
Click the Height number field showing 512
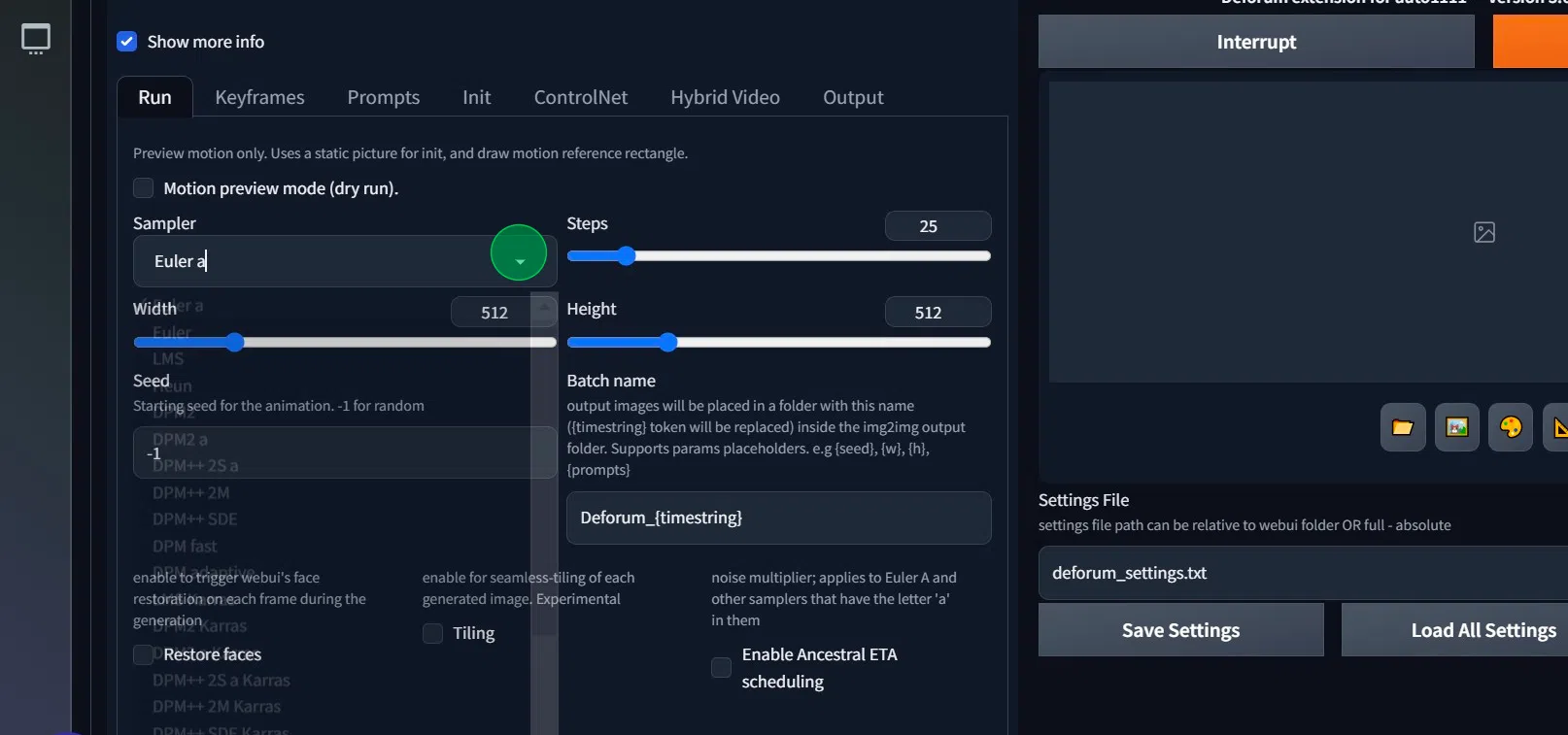(937, 313)
